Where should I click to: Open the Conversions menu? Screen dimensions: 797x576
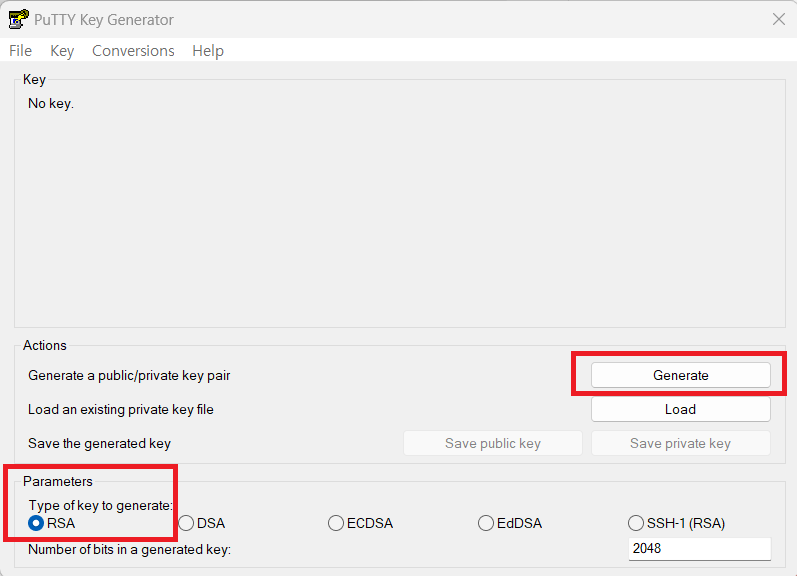[x=133, y=51]
